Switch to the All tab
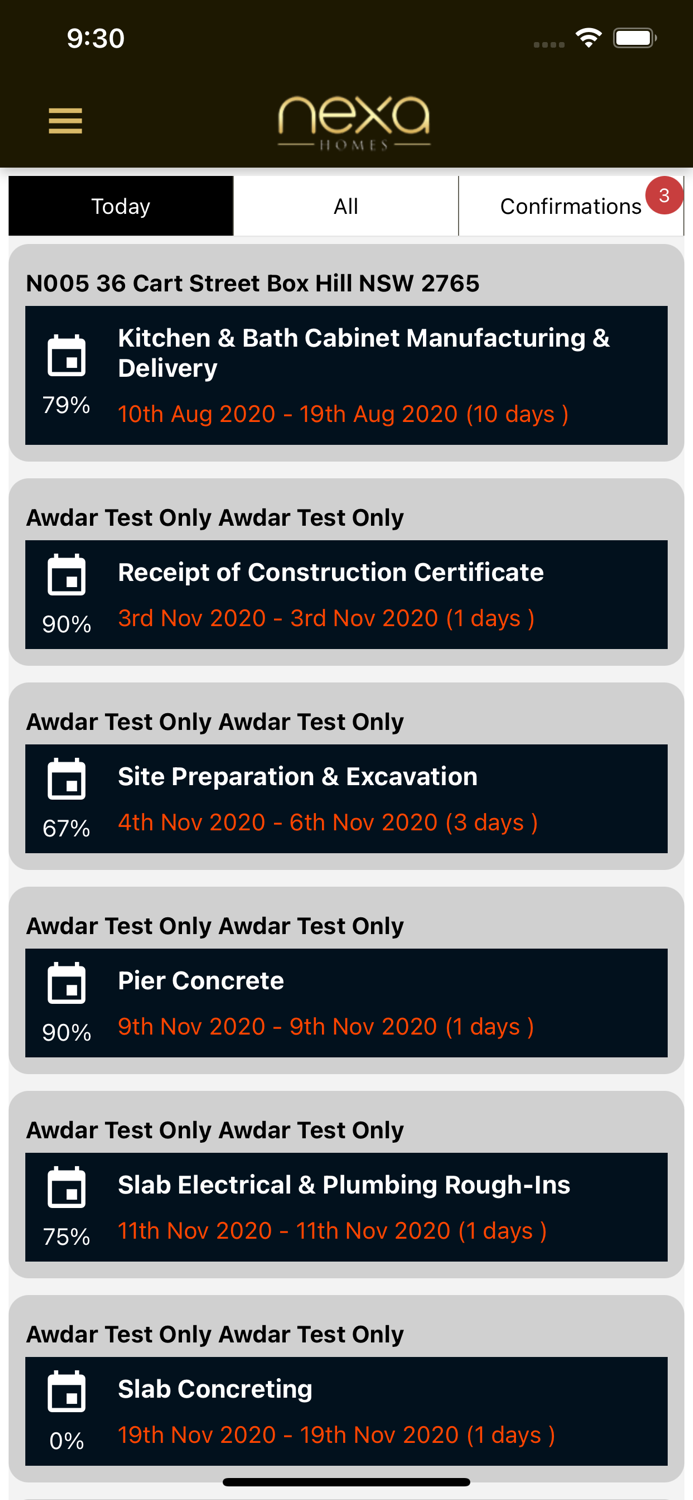This screenshot has height=1500, width=693. pos(346,206)
